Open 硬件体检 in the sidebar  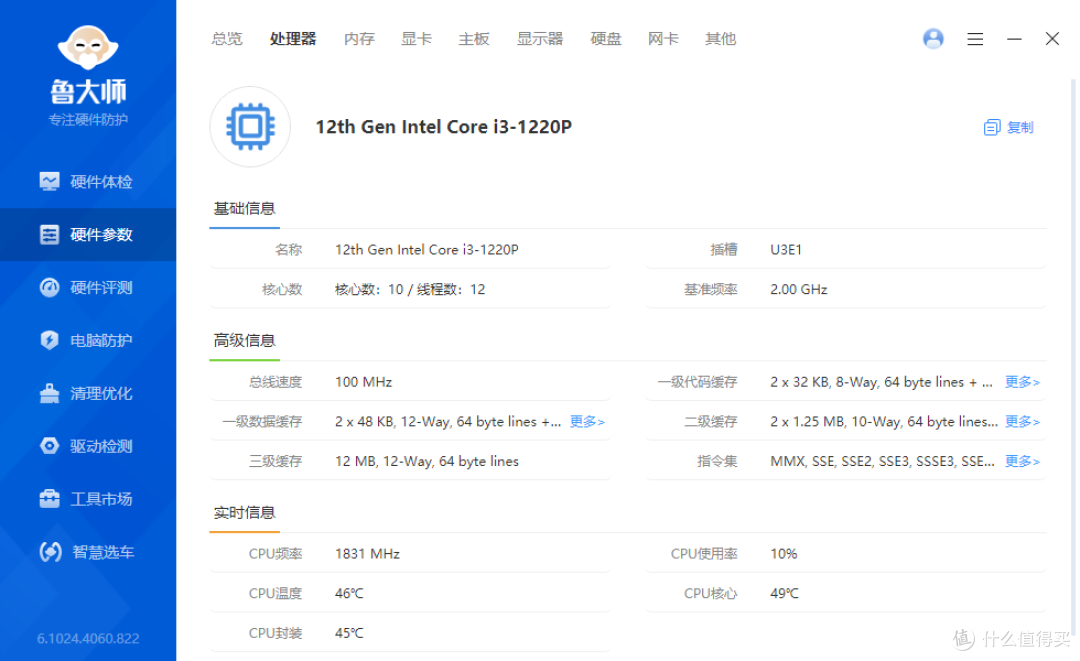pyautogui.click(x=87, y=182)
